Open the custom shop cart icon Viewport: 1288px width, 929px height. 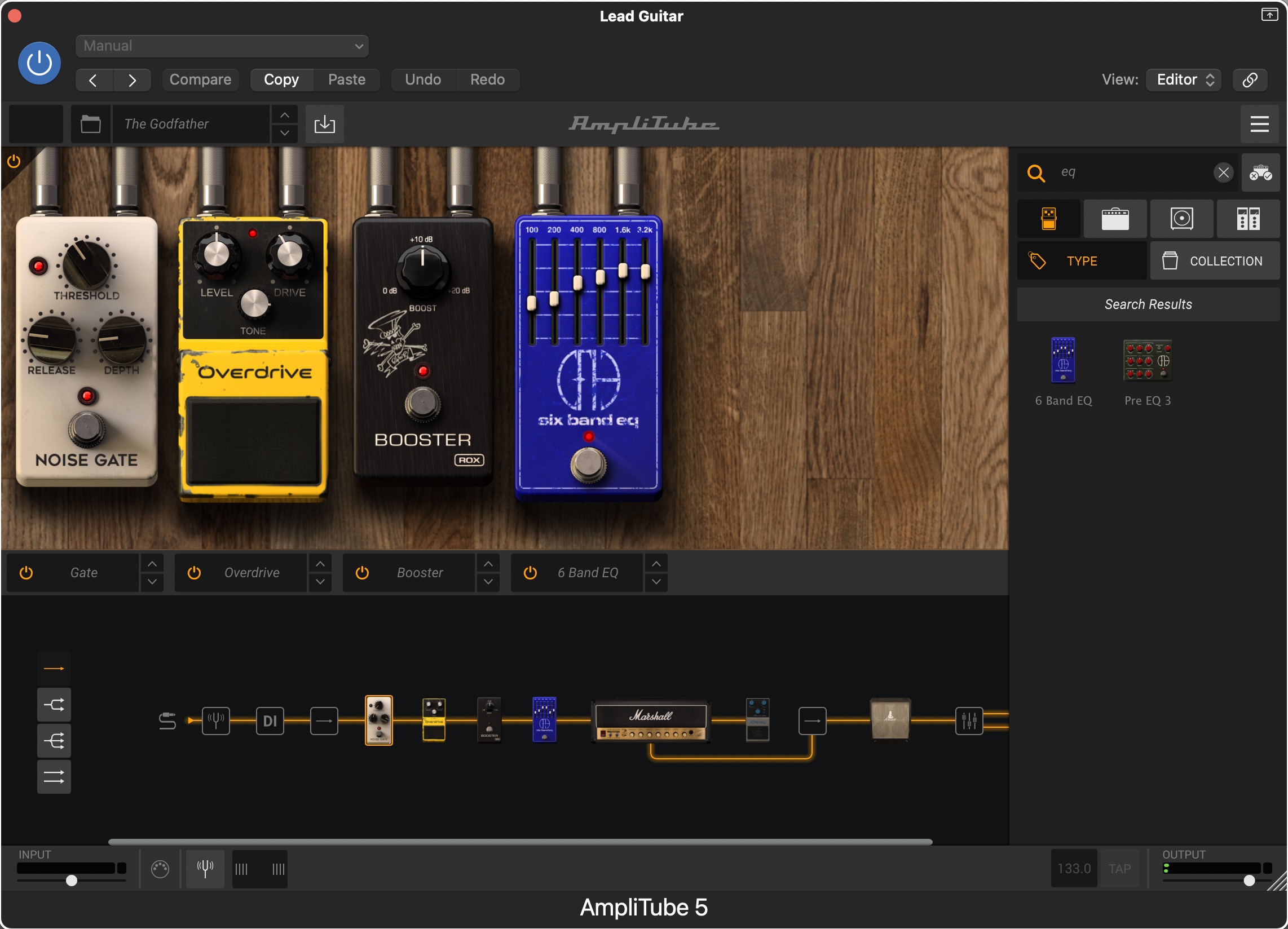click(1260, 172)
